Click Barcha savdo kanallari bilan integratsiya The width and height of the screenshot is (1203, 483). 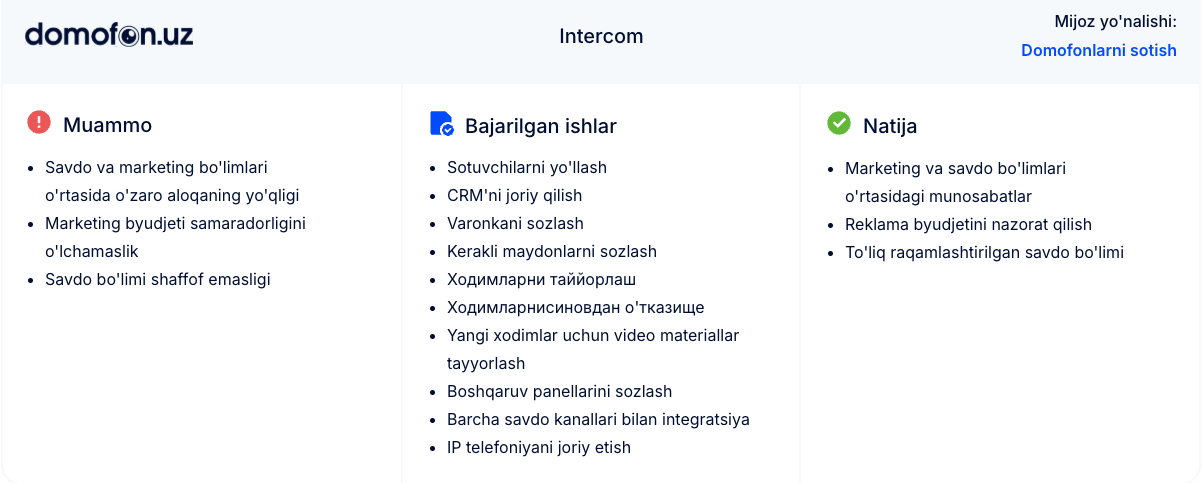598,419
